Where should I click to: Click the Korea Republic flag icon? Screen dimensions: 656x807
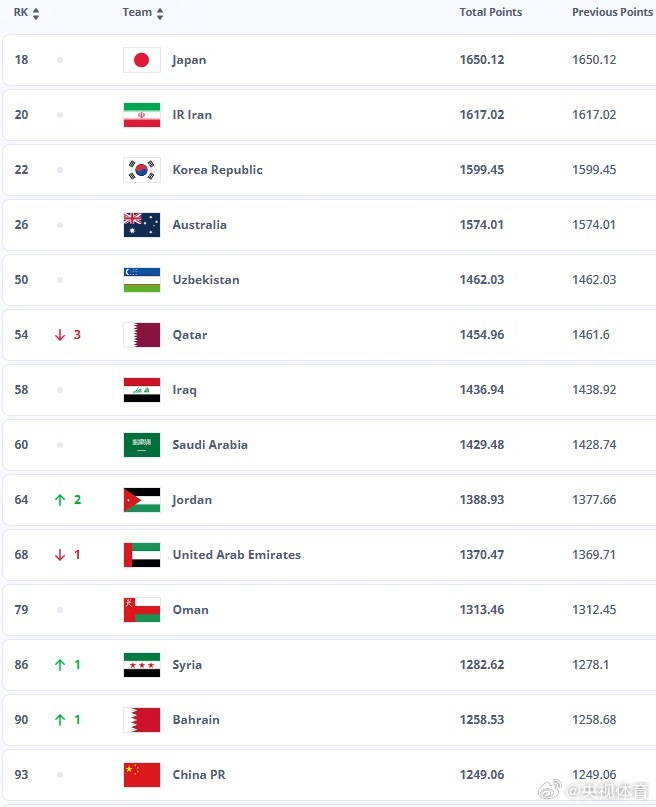[x=141, y=170]
